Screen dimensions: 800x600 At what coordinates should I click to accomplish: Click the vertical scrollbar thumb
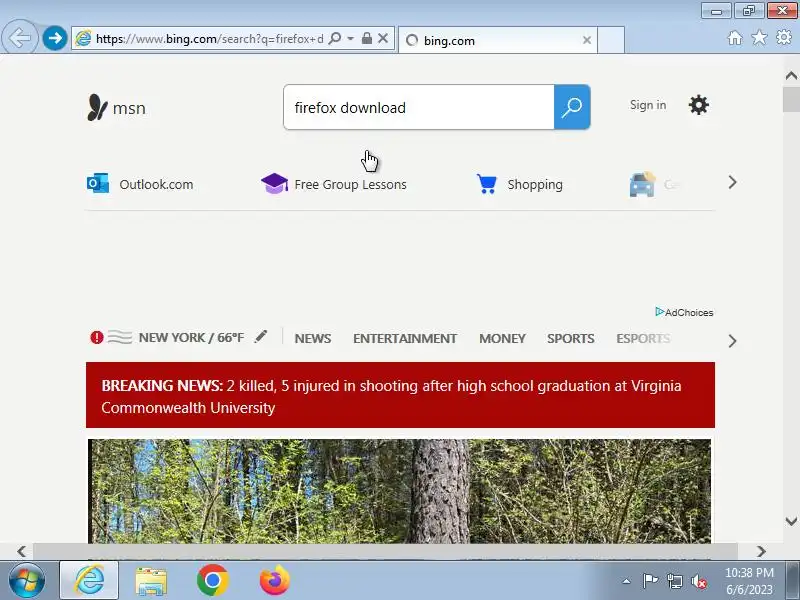pyautogui.click(x=791, y=99)
